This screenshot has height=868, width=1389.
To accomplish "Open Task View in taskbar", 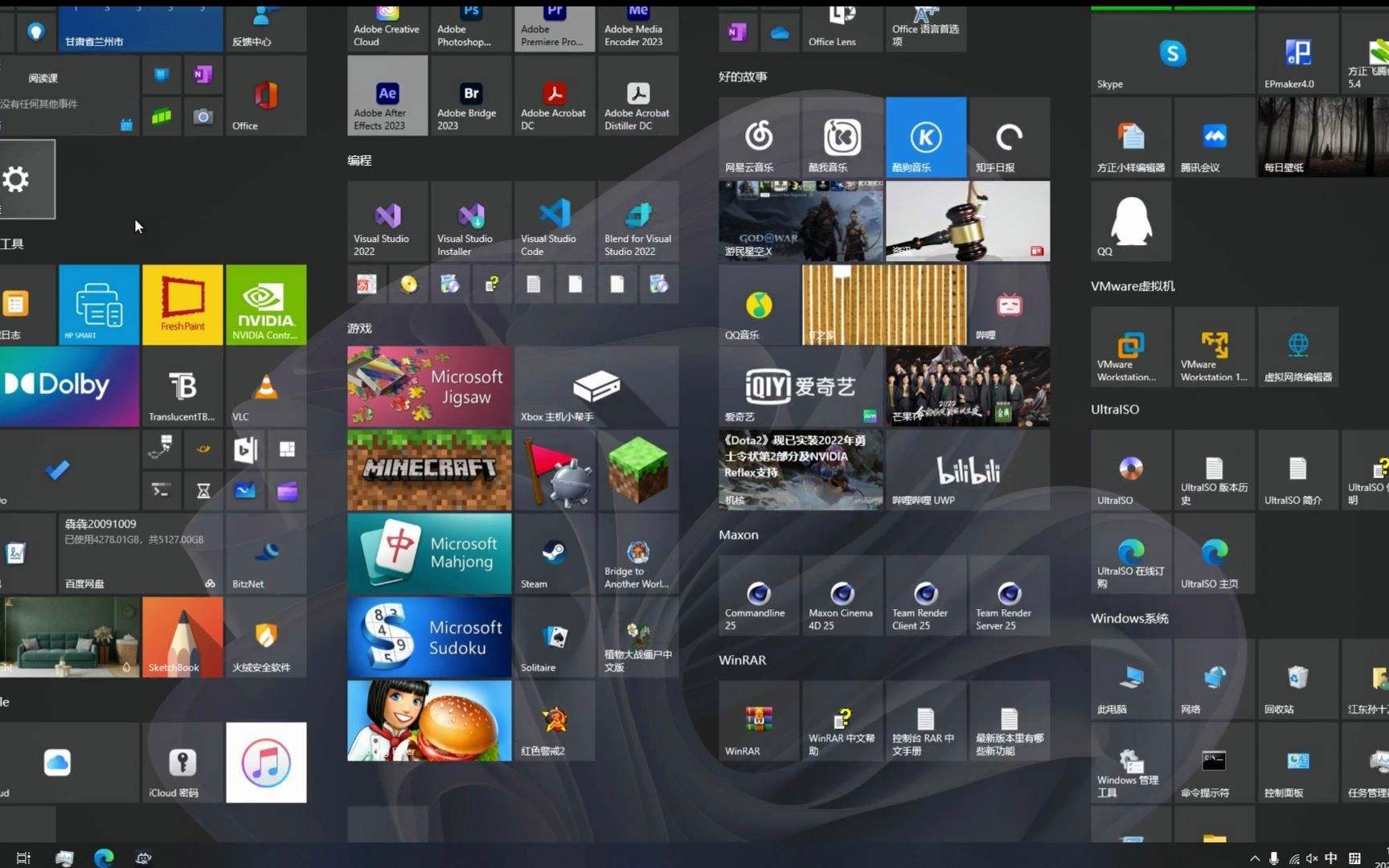I will point(23,858).
